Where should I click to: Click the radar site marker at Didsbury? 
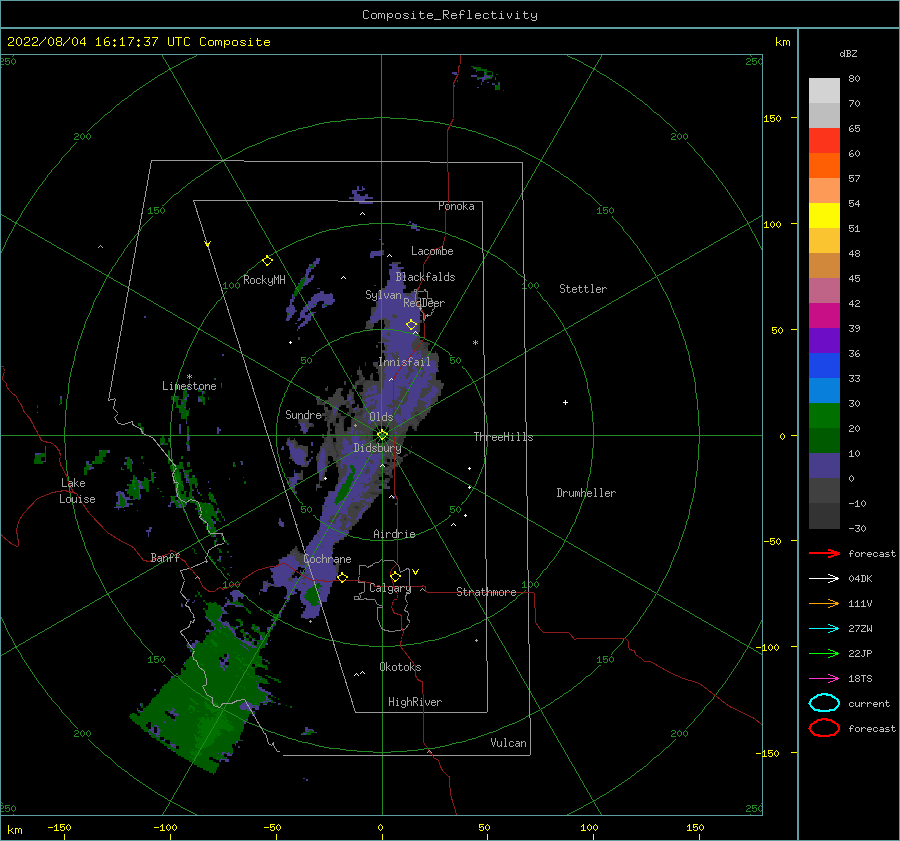[x=382, y=435]
